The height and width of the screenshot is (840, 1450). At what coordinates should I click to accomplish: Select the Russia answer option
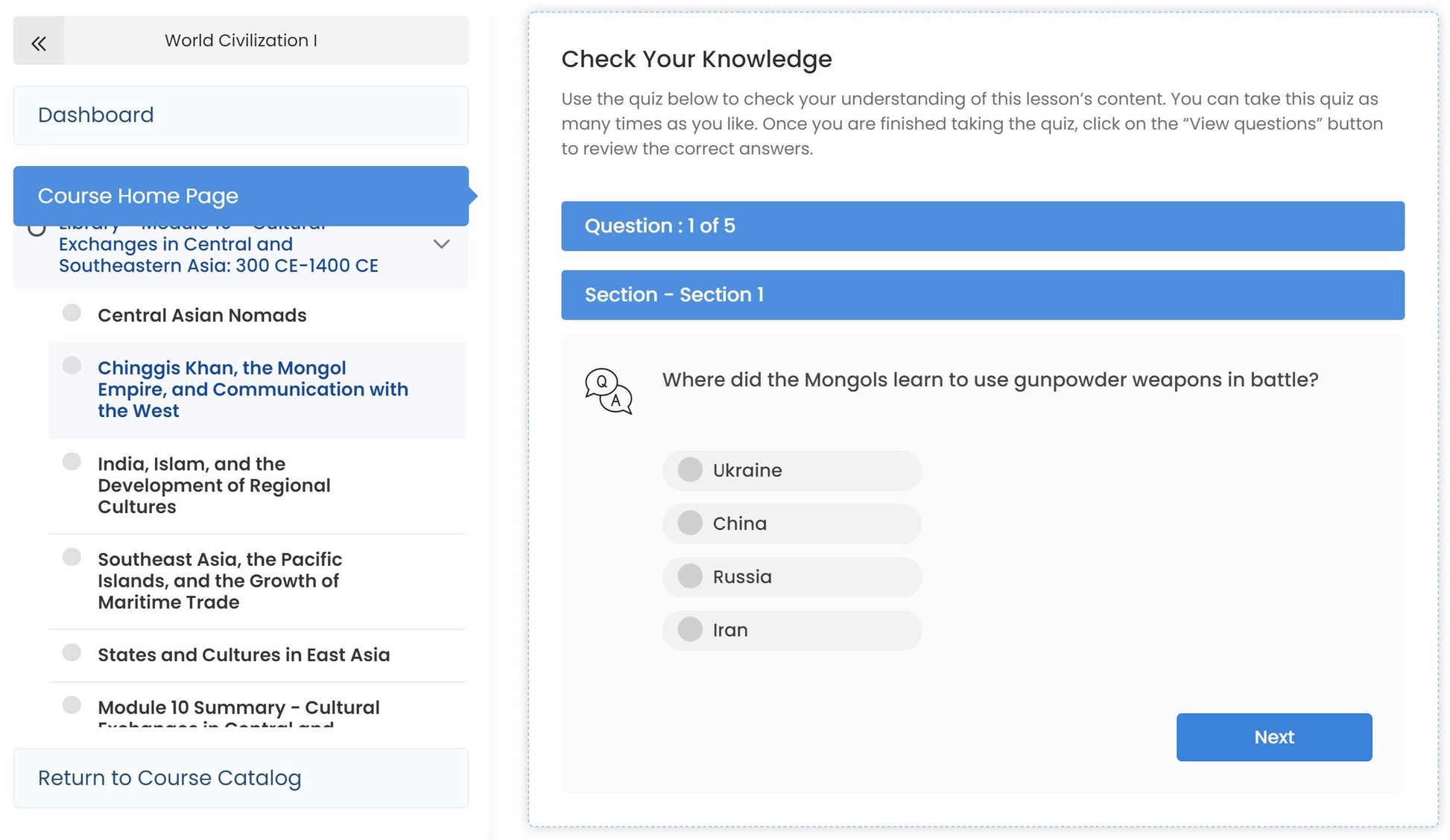690,576
